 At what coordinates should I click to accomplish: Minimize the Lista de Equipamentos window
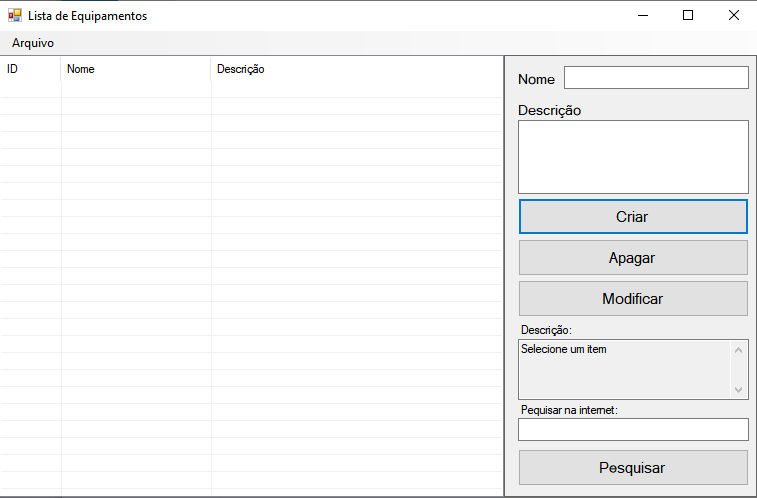coord(641,16)
